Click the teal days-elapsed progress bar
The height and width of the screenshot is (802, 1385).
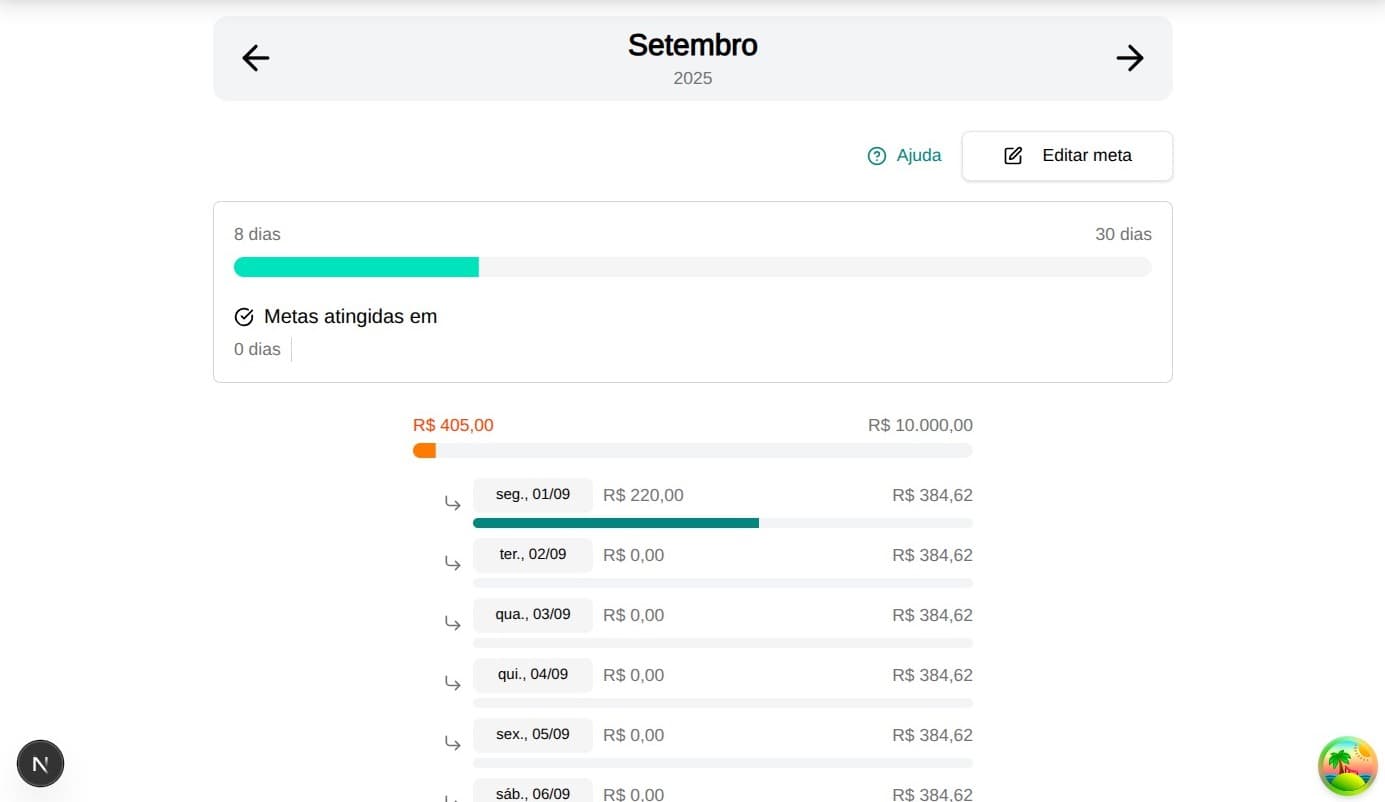[356, 267]
